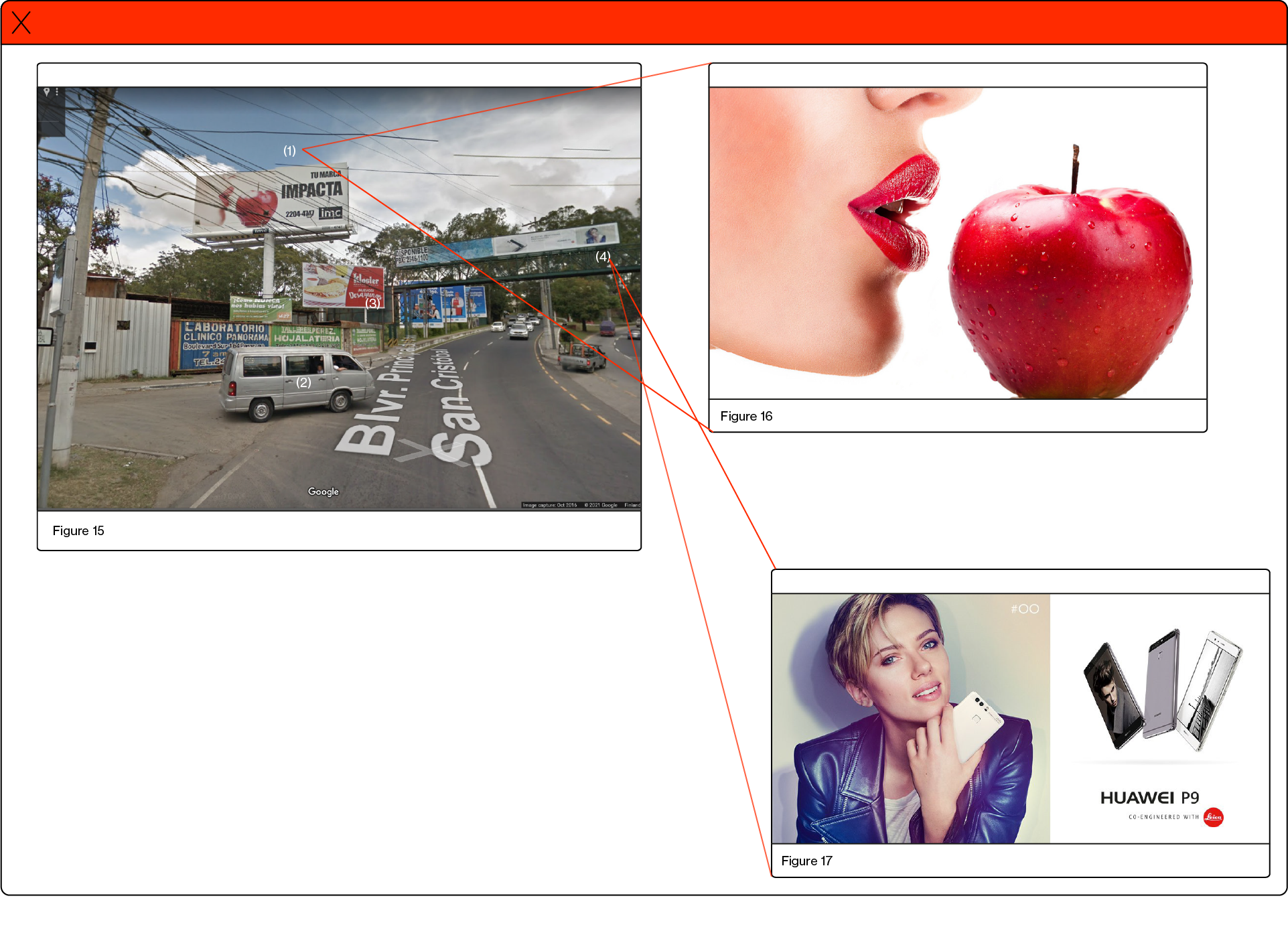Open the lips and apple image
Viewport: 1288px width, 941px height.
(x=957, y=242)
